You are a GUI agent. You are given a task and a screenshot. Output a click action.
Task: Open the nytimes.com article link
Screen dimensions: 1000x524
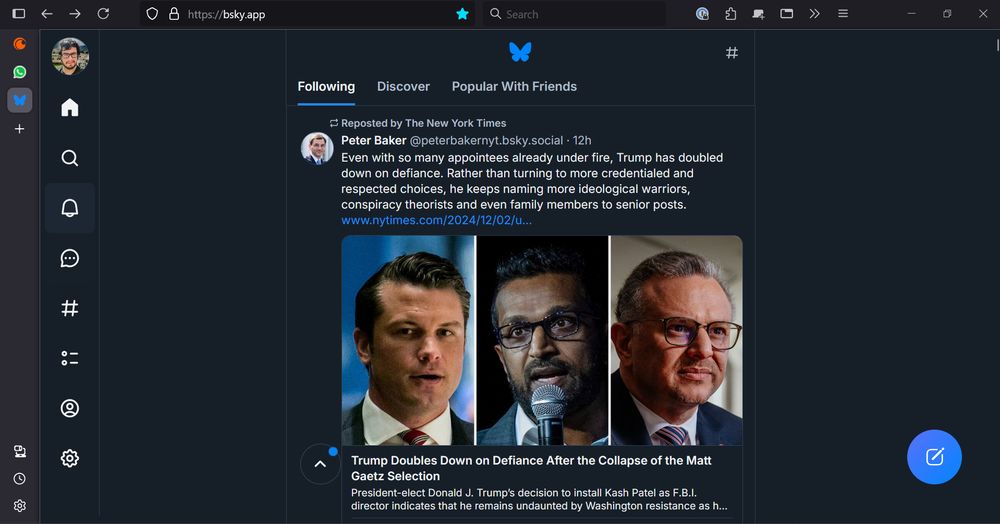pos(436,220)
